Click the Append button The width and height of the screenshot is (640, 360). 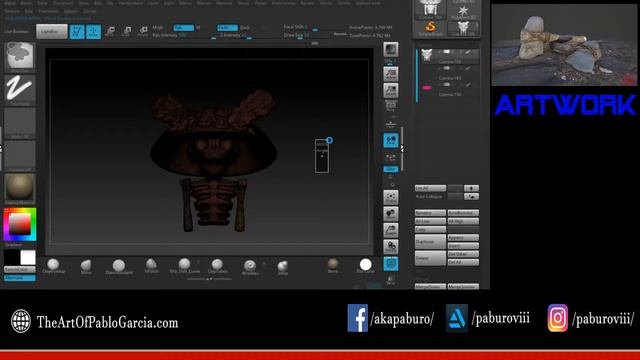click(463, 238)
